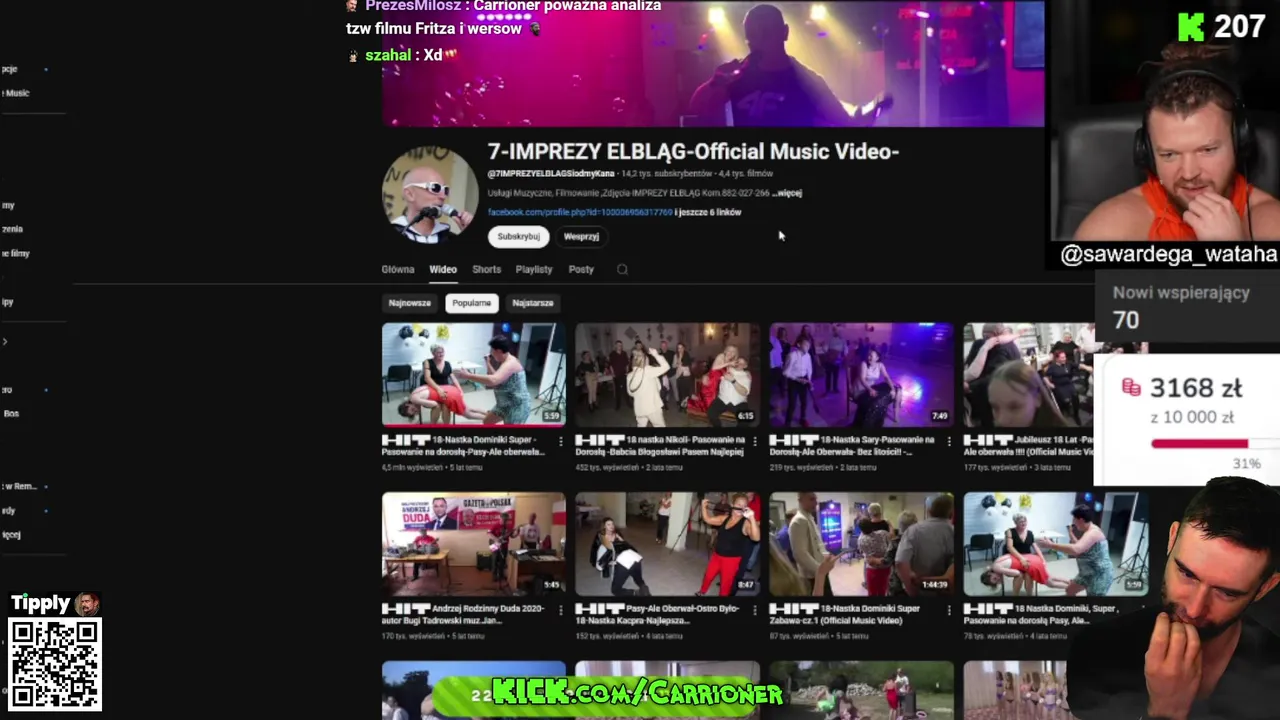1280x720 pixels.
Task: Open the Playlisty tab
Action: pyautogui.click(x=534, y=269)
